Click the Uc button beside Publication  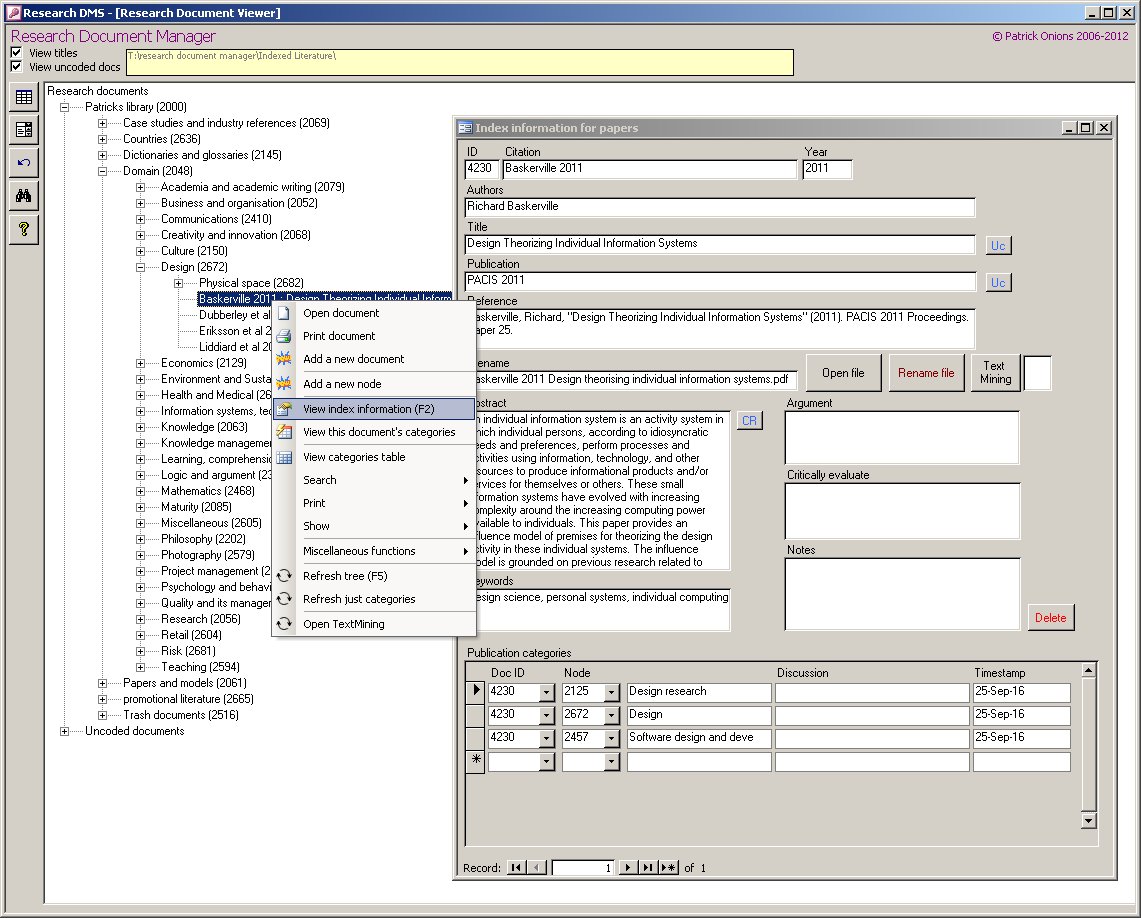pos(998,283)
